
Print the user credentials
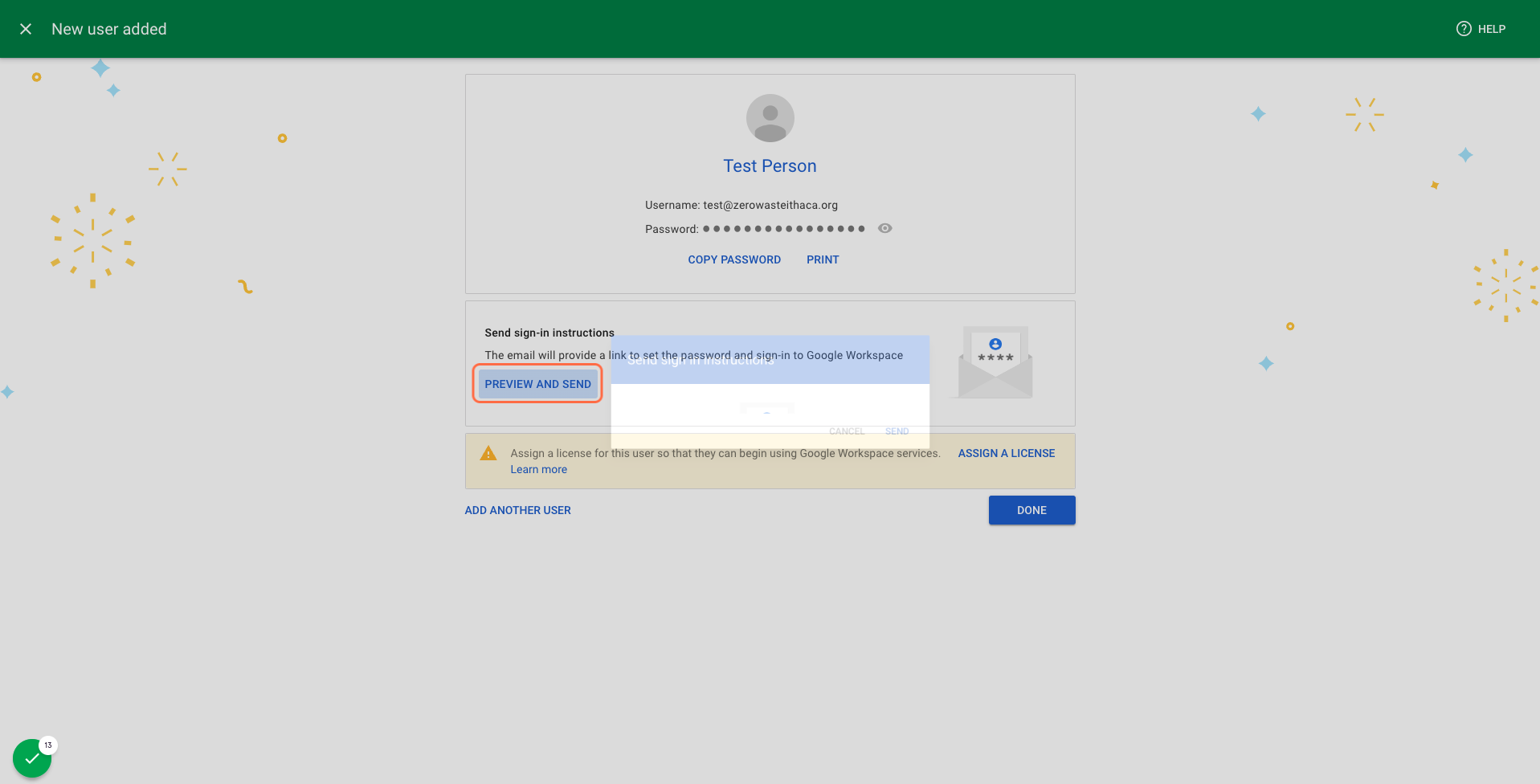823,259
